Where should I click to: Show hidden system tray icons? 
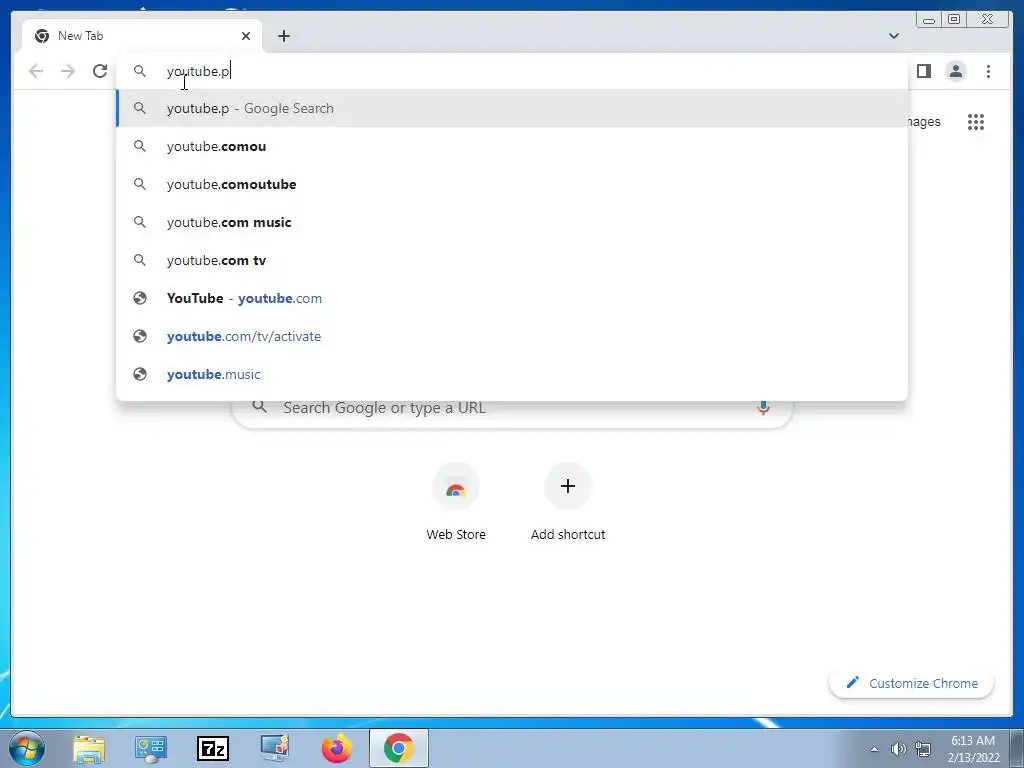874,749
